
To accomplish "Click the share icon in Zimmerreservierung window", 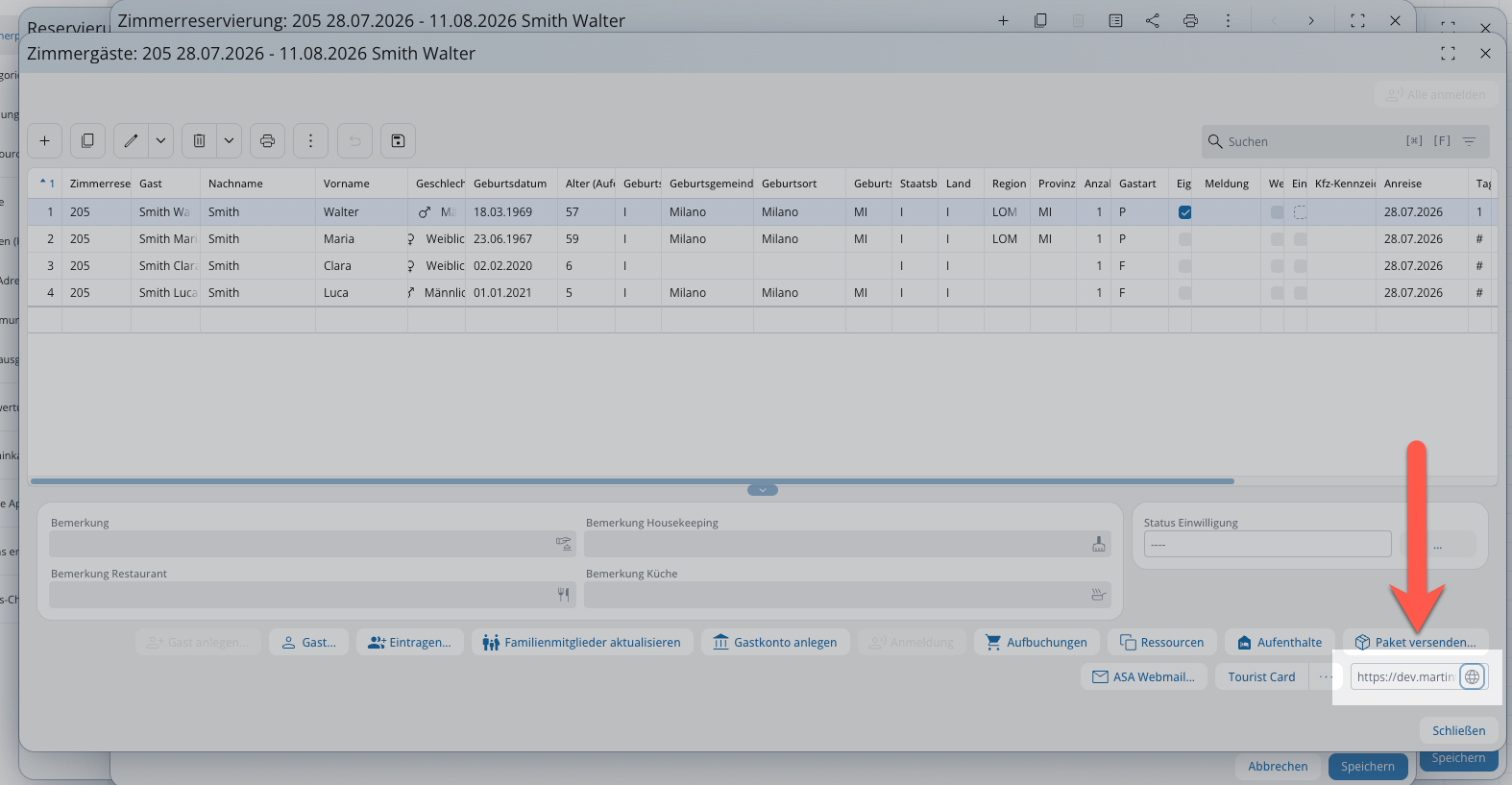I will pos(1153,20).
